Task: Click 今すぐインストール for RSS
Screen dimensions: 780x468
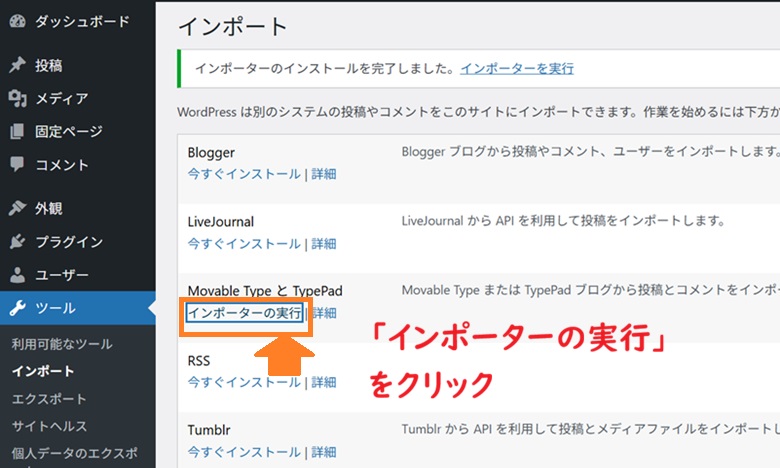Action: (244, 382)
